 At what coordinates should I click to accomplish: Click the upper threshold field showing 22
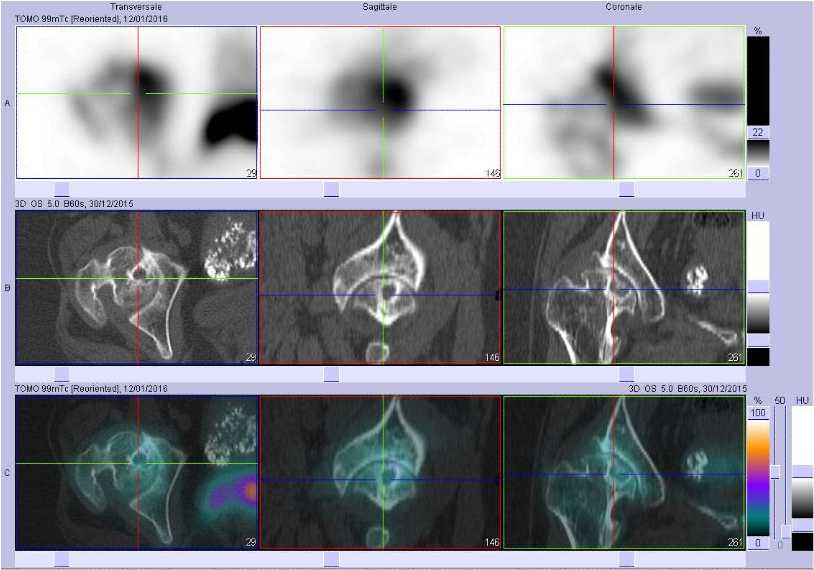[758, 132]
